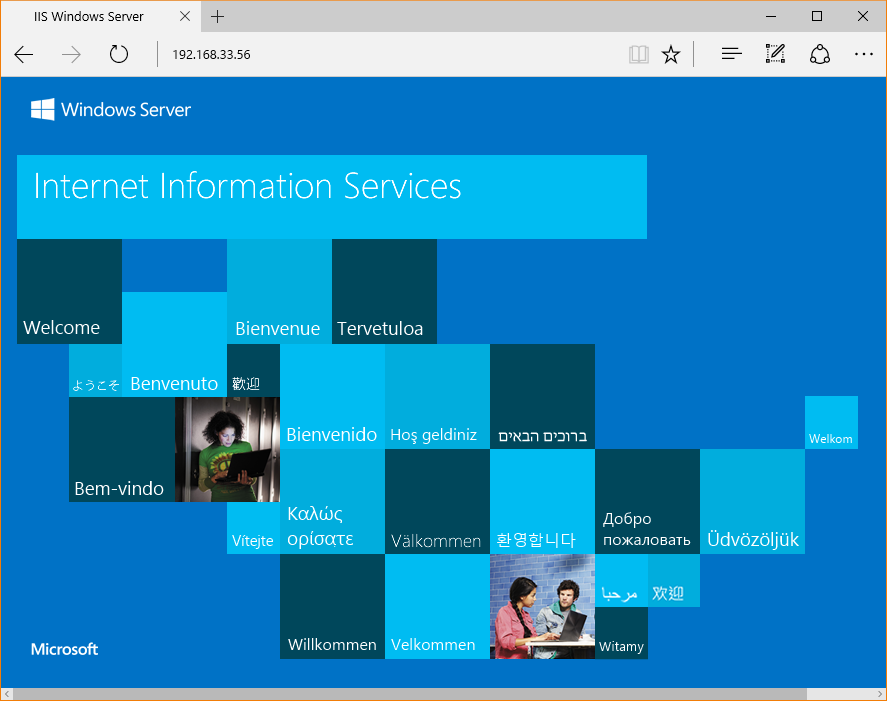Viewport: 887px width, 701px height.
Task: Click the Hebrew ברוכים הבאים tile
Action: [542, 397]
